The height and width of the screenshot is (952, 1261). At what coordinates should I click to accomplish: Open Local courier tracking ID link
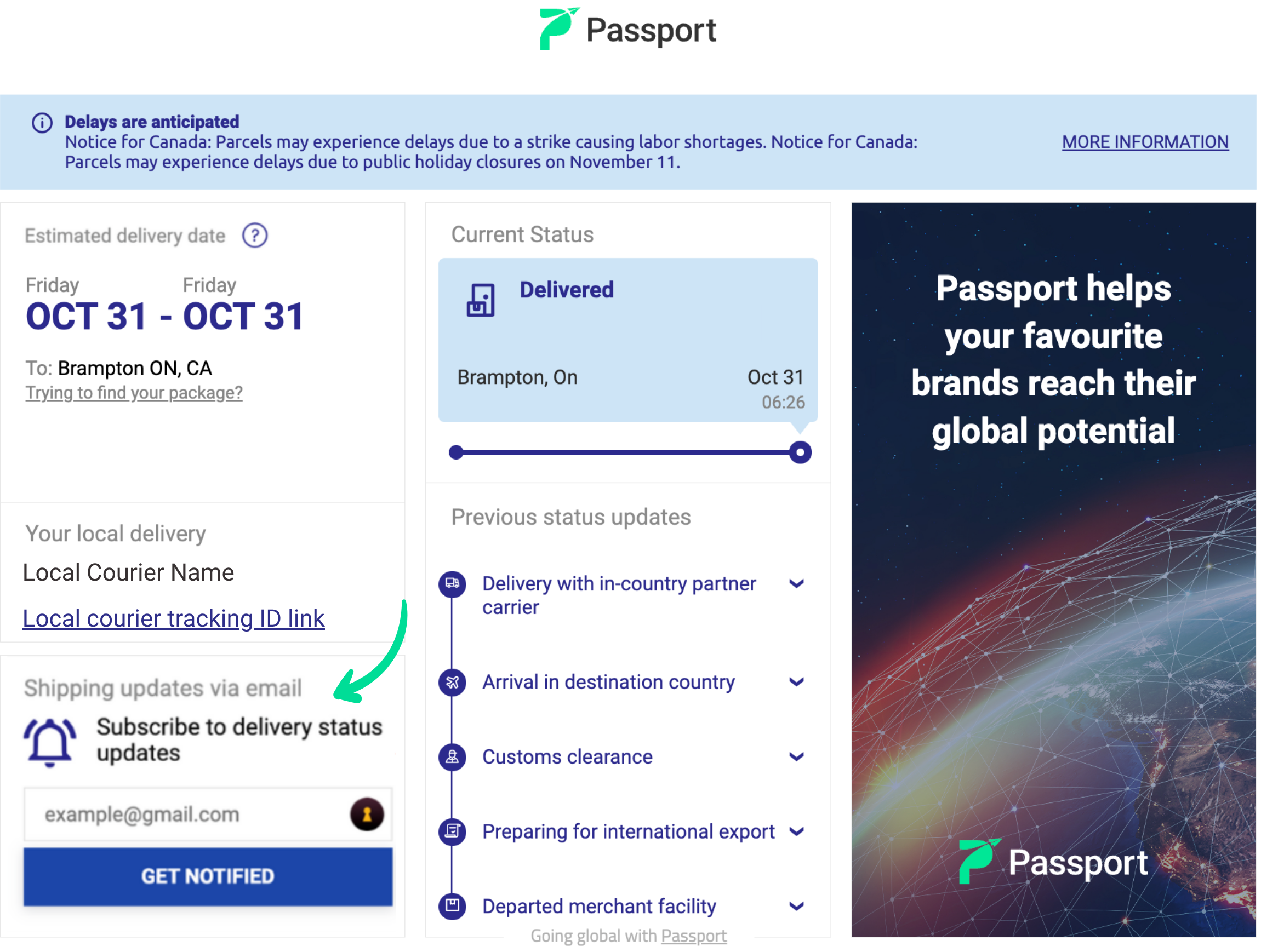(x=173, y=619)
